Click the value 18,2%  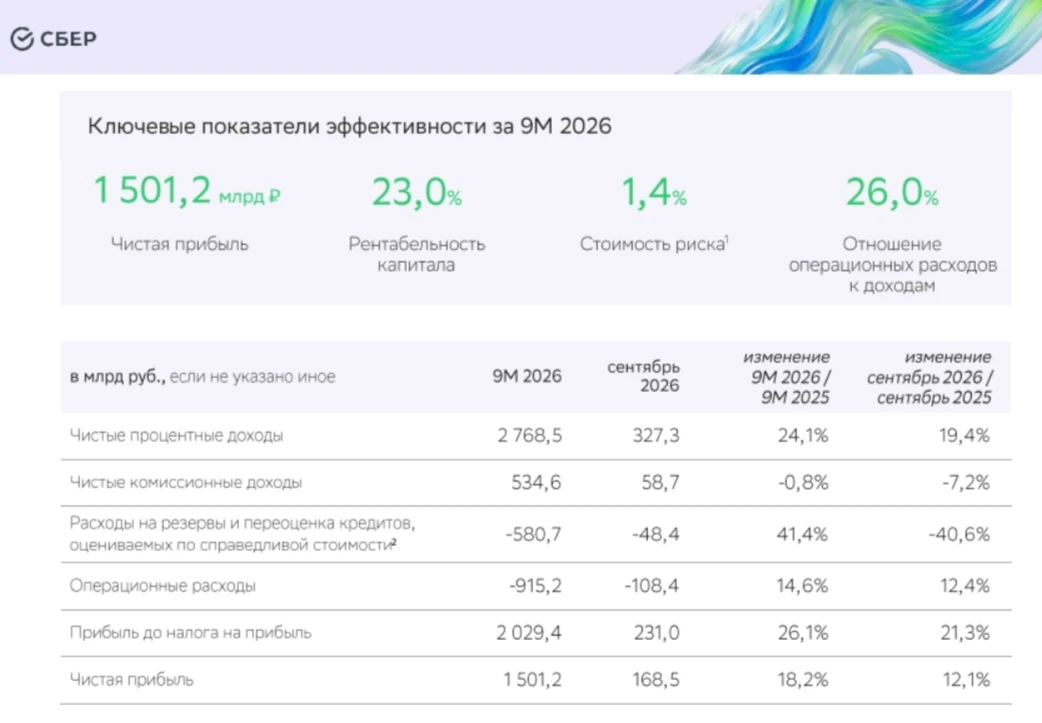[803, 680]
